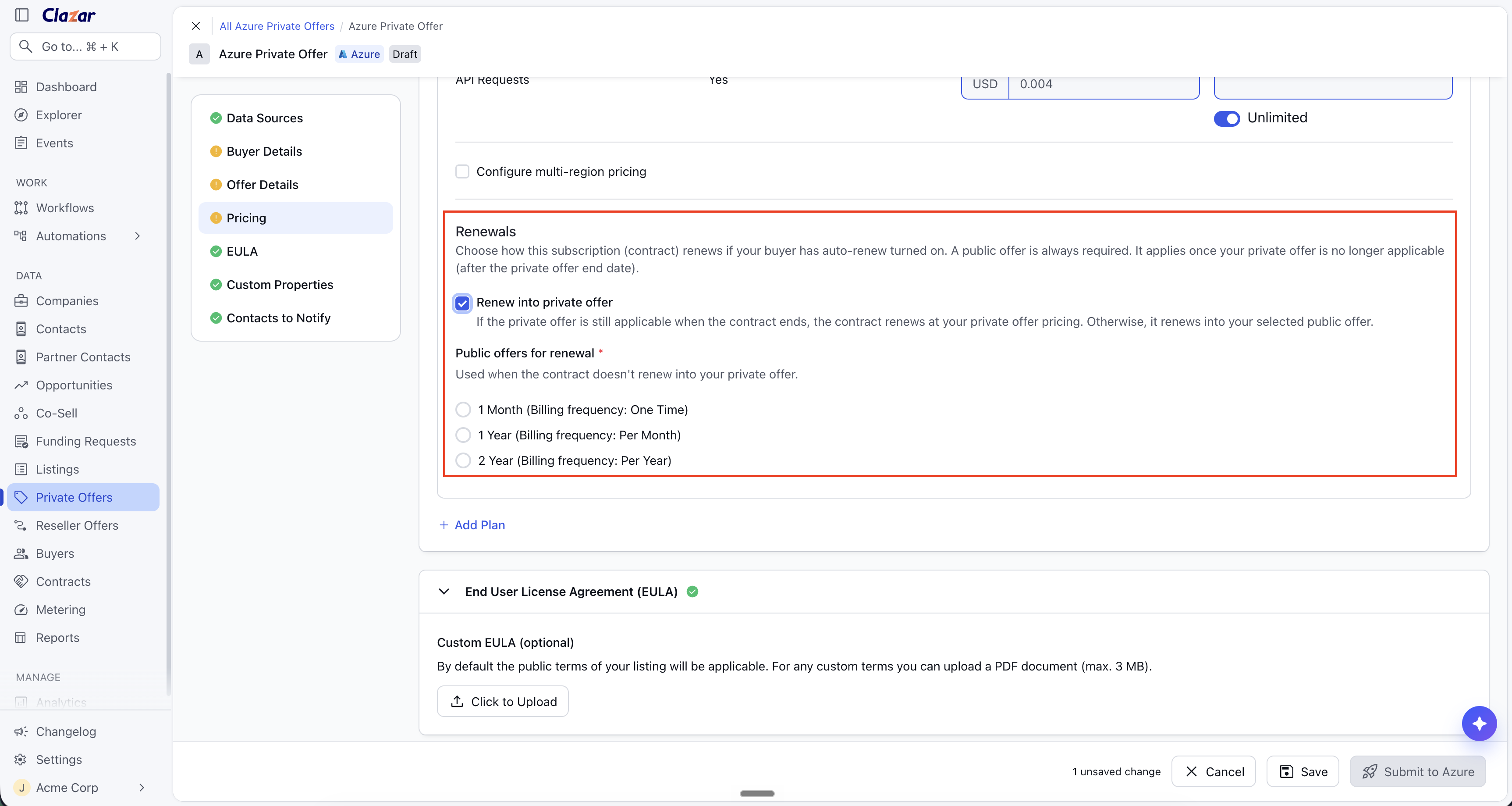
Task: Open the Dashboard icon in sidebar
Action: [x=21, y=87]
